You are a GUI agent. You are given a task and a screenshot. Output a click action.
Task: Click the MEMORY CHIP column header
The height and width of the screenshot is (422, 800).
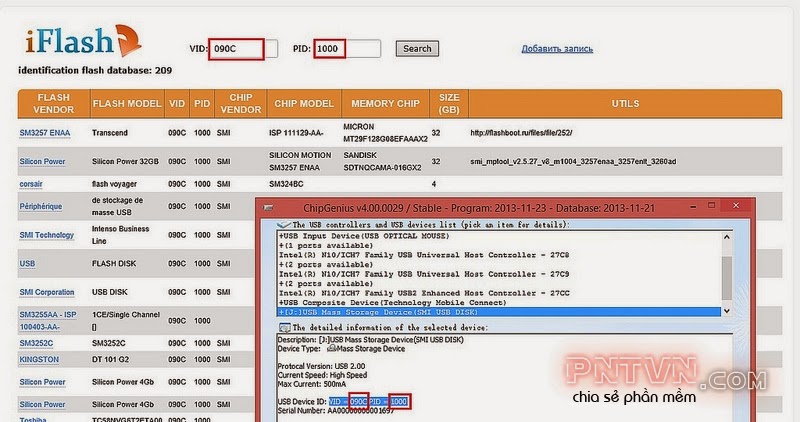coord(385,104)
